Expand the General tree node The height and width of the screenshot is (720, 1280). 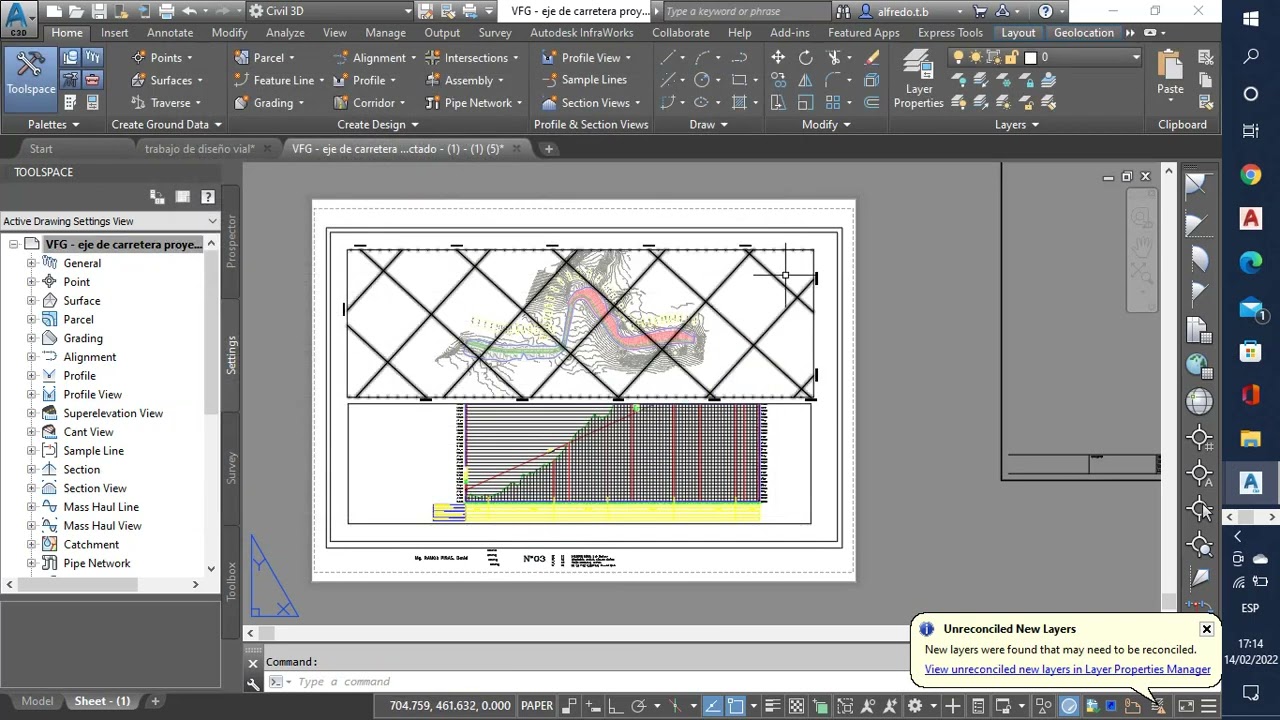pos(31,263)
